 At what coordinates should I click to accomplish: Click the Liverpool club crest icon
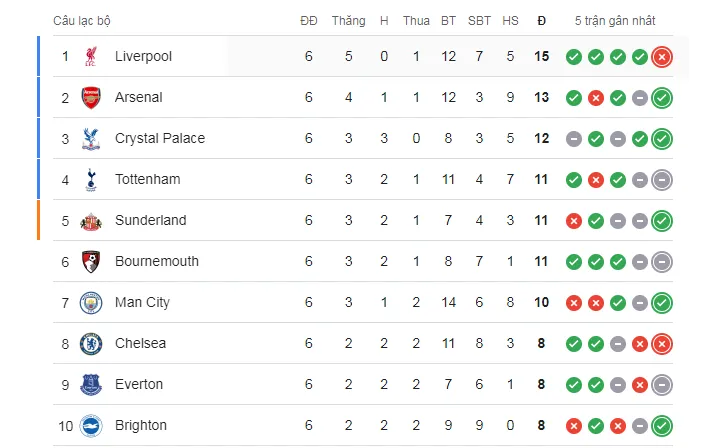click(91, 57)
